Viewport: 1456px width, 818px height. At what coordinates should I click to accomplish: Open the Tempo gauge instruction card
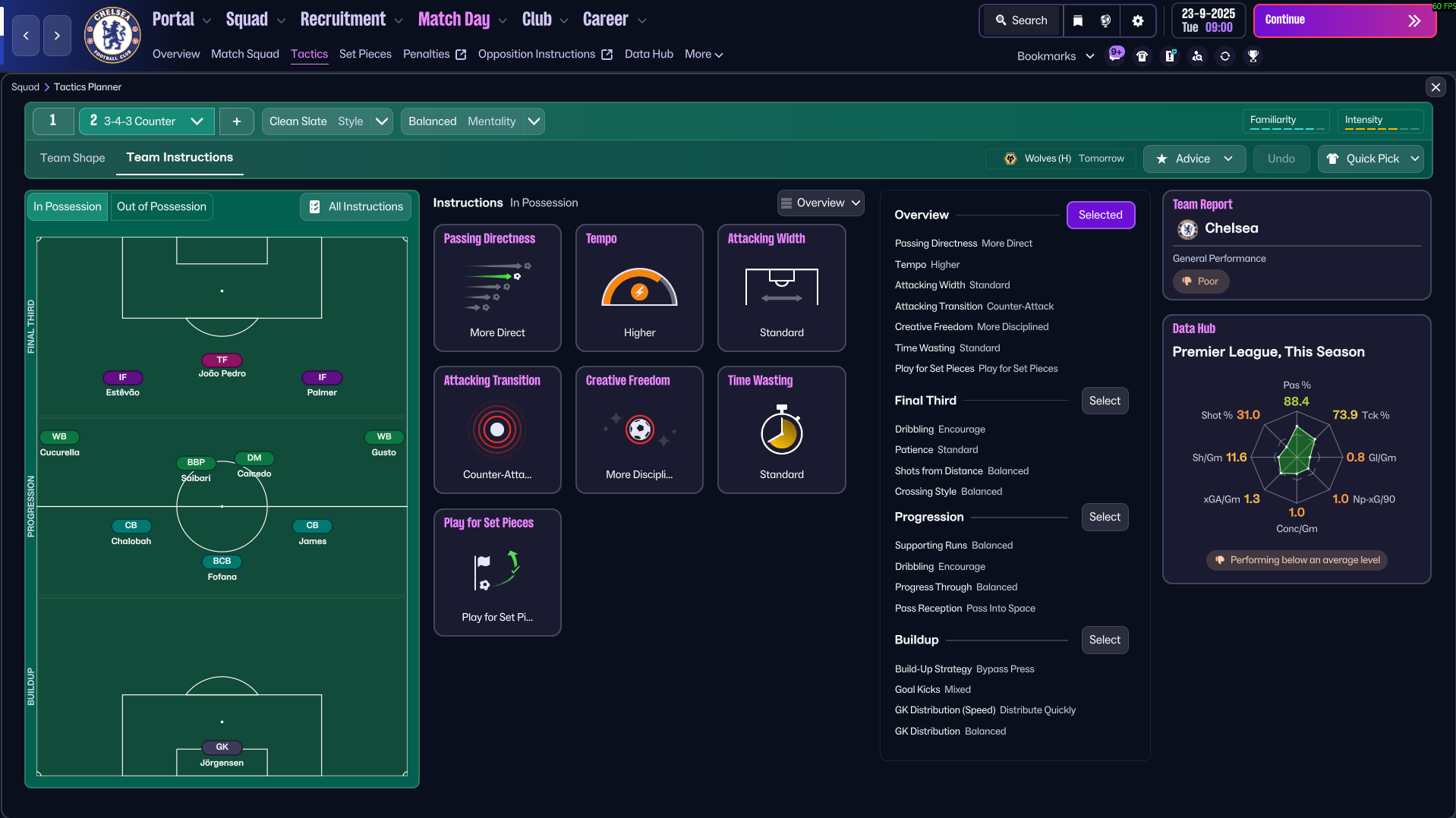(639, 288)
